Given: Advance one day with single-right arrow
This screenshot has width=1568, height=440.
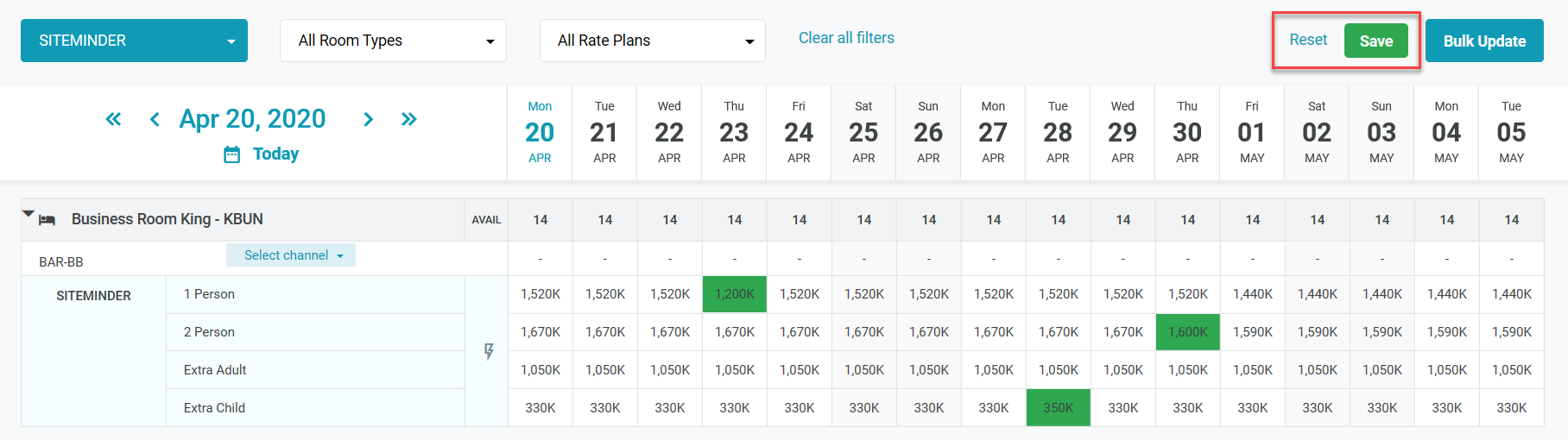Looking at the screenshot, I should coord(369,119).
